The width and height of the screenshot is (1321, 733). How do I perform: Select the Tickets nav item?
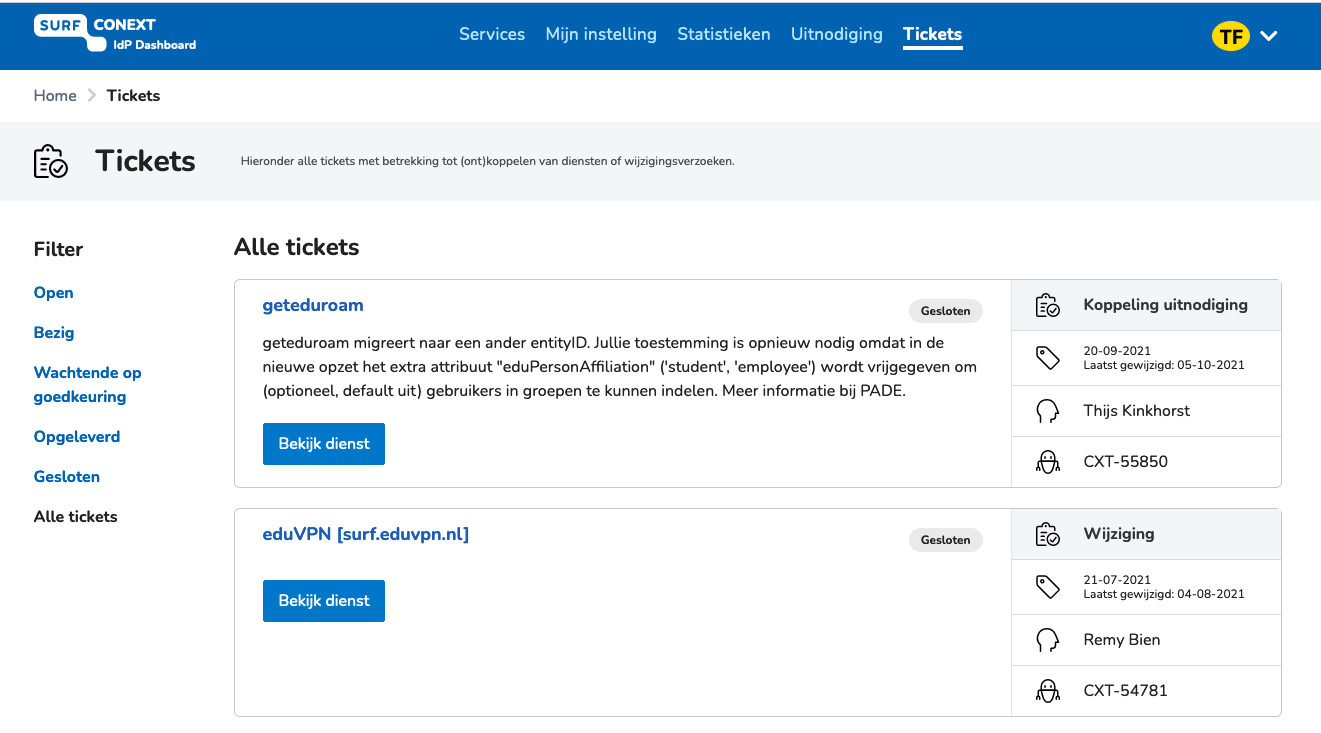tap(932, 34)
